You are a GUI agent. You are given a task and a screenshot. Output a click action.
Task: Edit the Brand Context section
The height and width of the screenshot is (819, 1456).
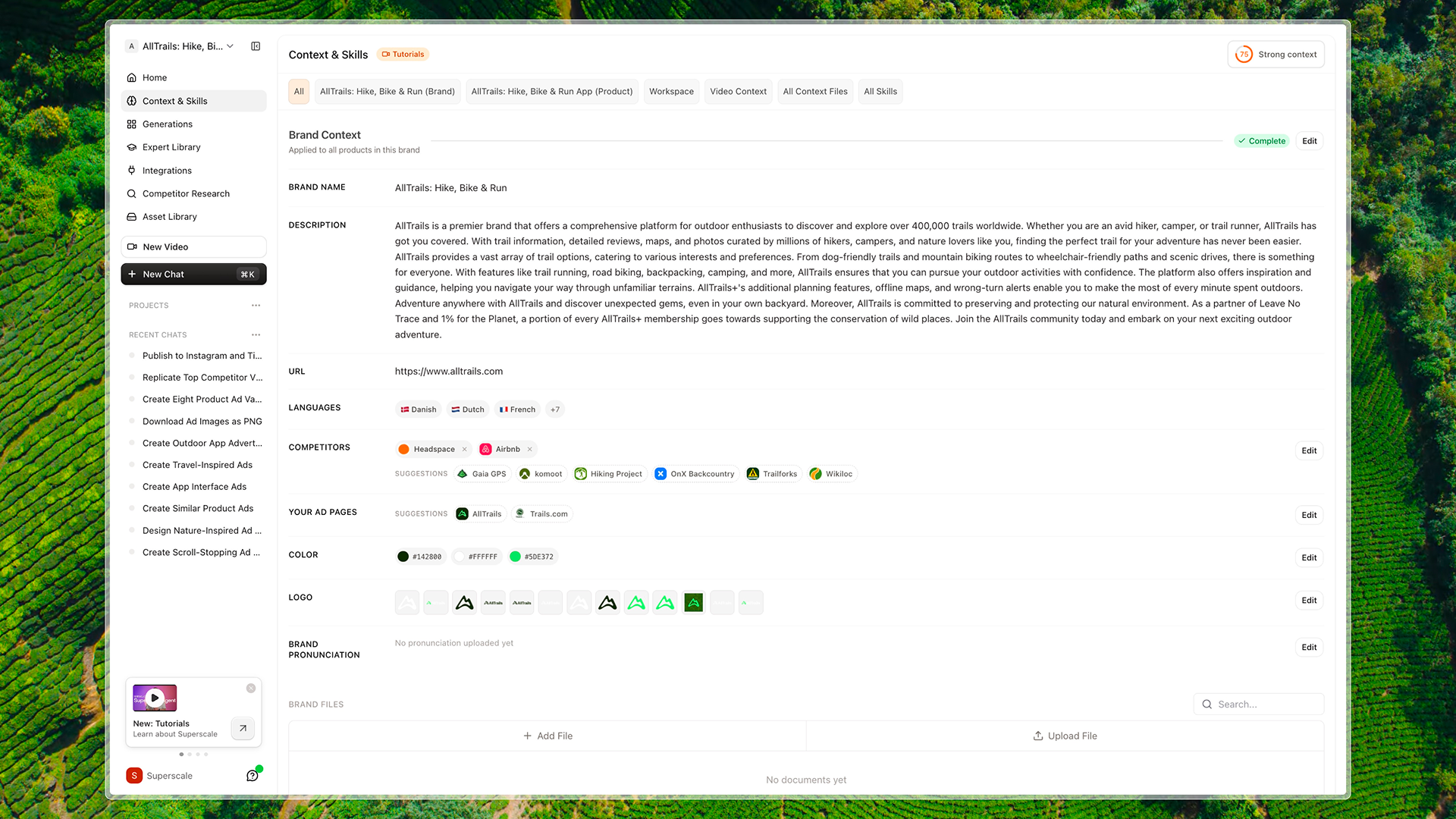[x=1310, y=141]
